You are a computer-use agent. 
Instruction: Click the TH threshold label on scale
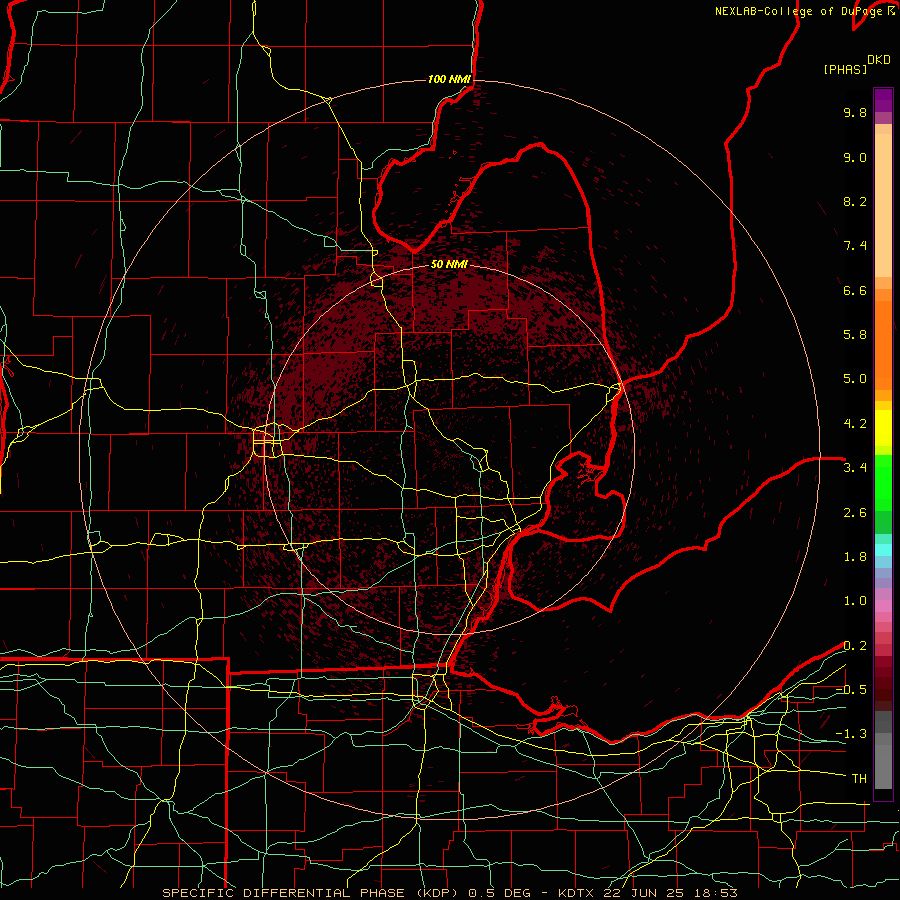click(x=859, y=779)
